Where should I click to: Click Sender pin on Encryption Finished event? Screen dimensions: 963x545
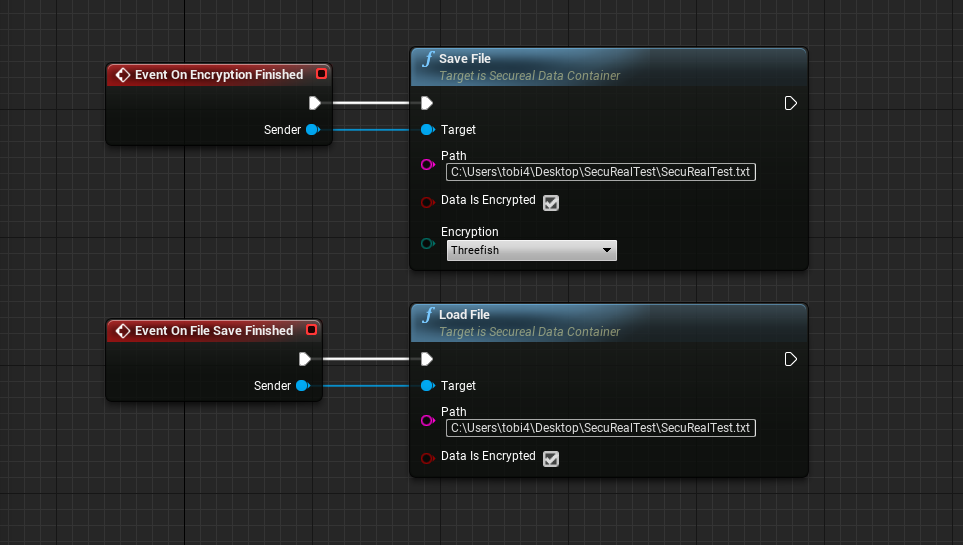pyautogui.click(x=312, y=130)
